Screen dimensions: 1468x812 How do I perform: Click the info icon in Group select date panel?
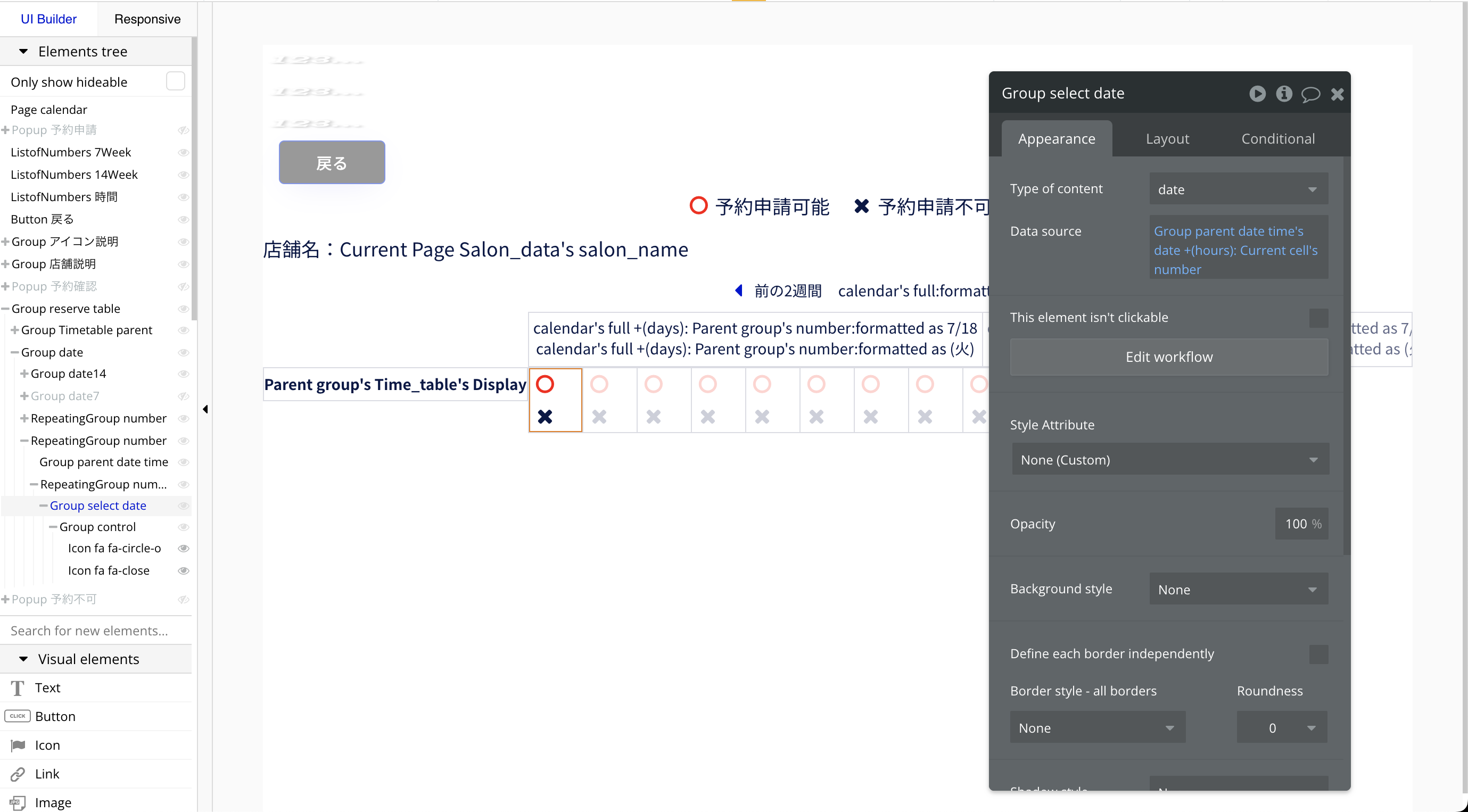[1283, 94]
